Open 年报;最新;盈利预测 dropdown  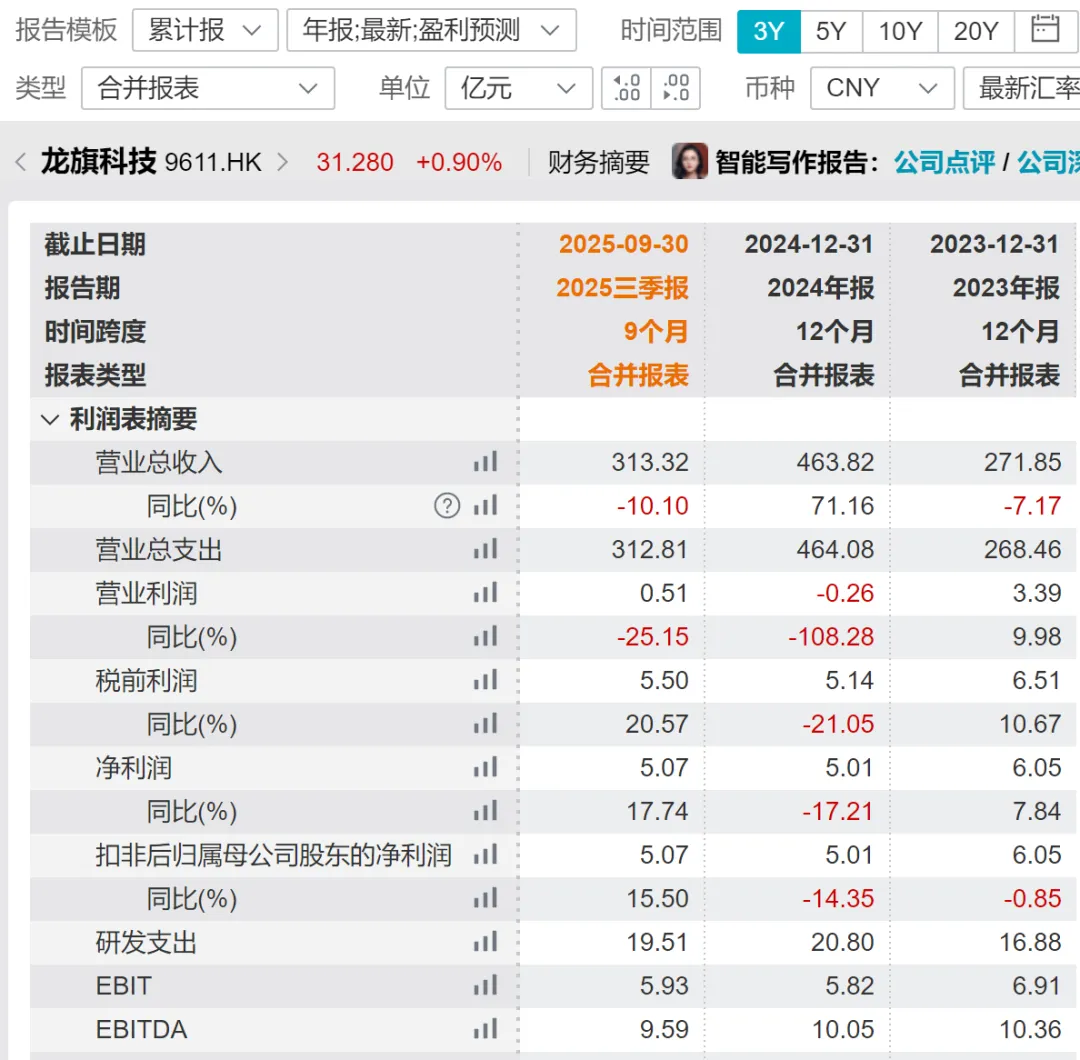(431, 30)
